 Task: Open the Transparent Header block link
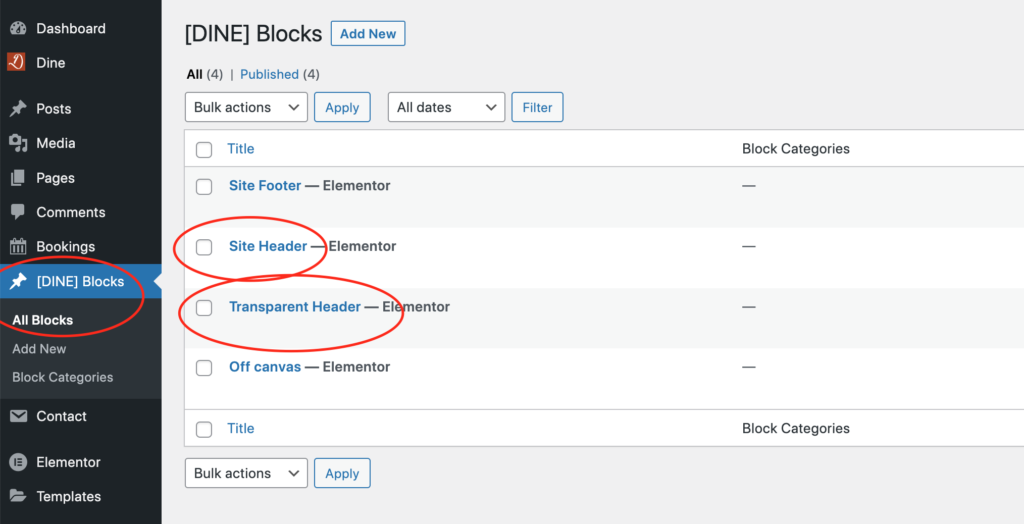[x=295, y=306]
